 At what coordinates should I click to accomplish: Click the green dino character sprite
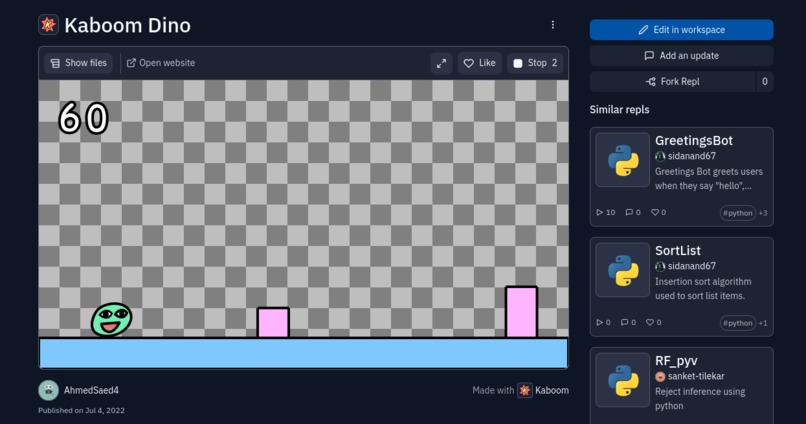(x=112, y=319)
